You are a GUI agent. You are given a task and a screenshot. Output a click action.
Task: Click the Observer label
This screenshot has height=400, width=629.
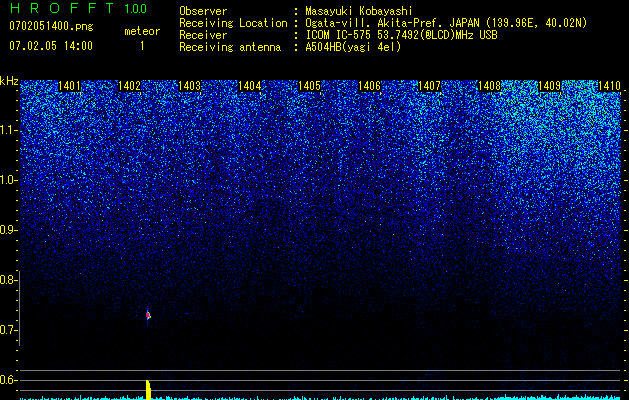[x=203, y=11]
